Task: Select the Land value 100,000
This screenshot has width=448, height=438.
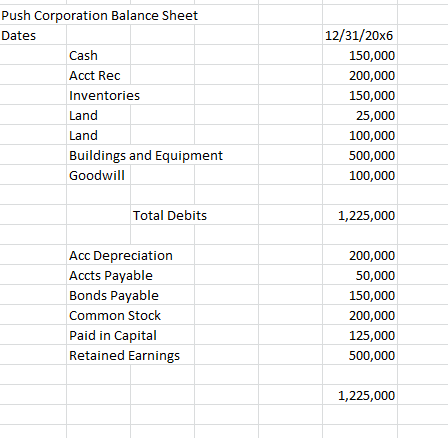Action: click(x=372, y=136)
